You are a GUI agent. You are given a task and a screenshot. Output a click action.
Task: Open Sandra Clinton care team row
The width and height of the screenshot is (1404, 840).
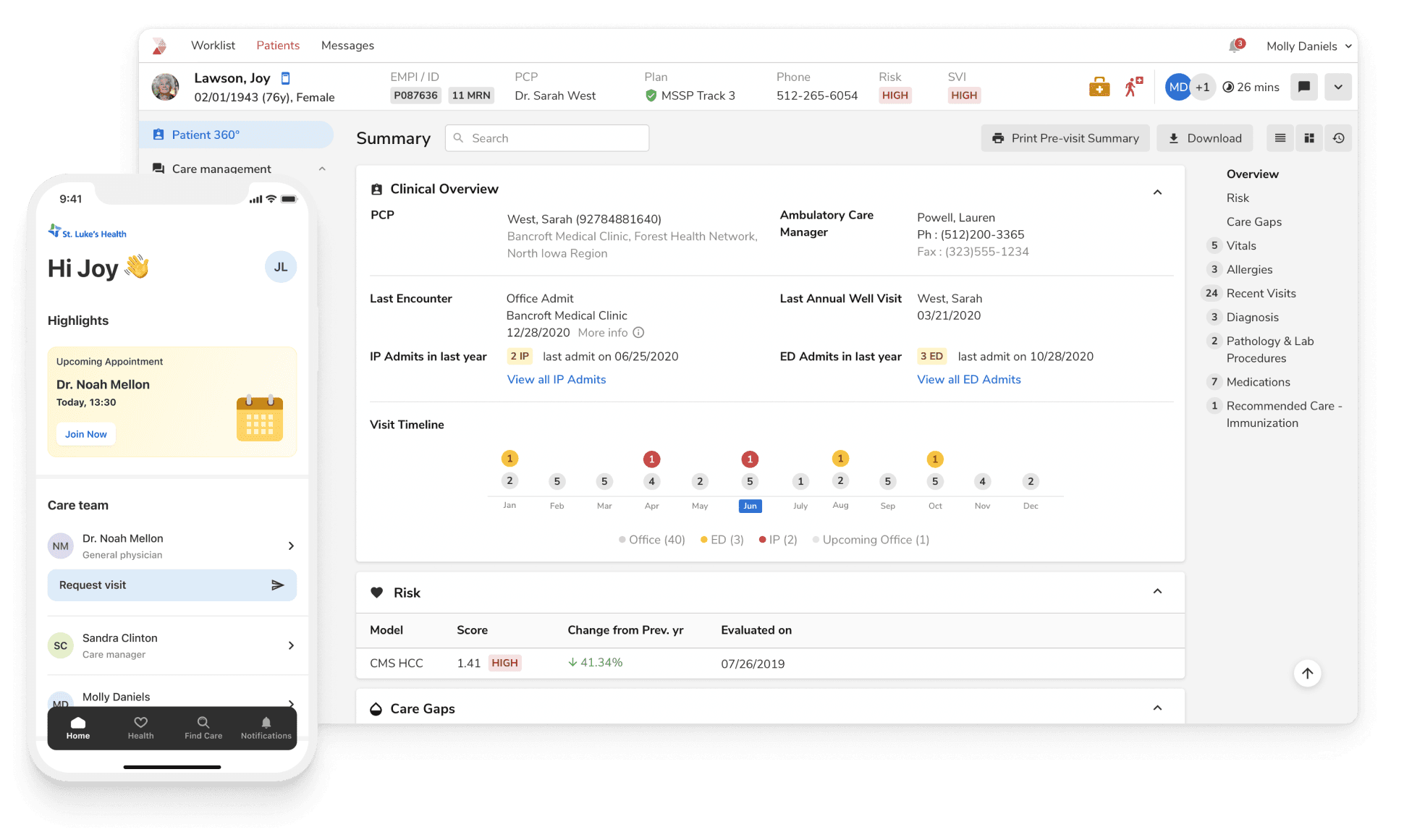pos(172,645)
